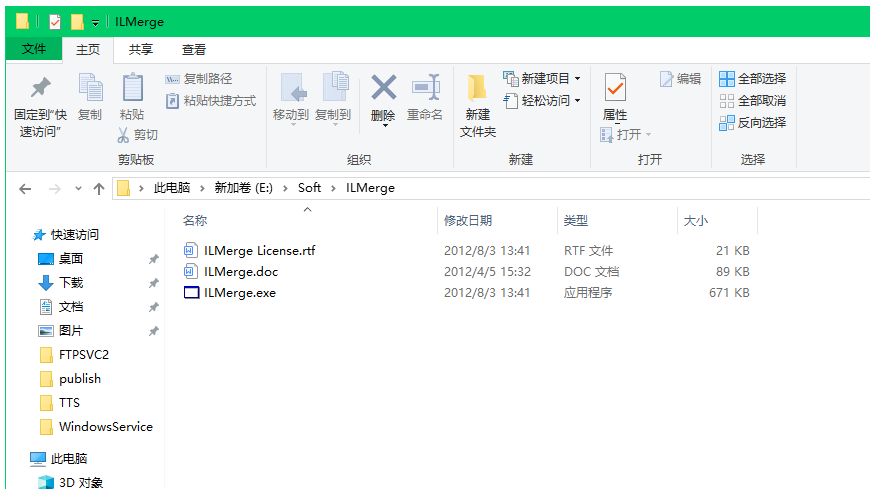Click the Paste clipboard icon

(x=132, y=88)
